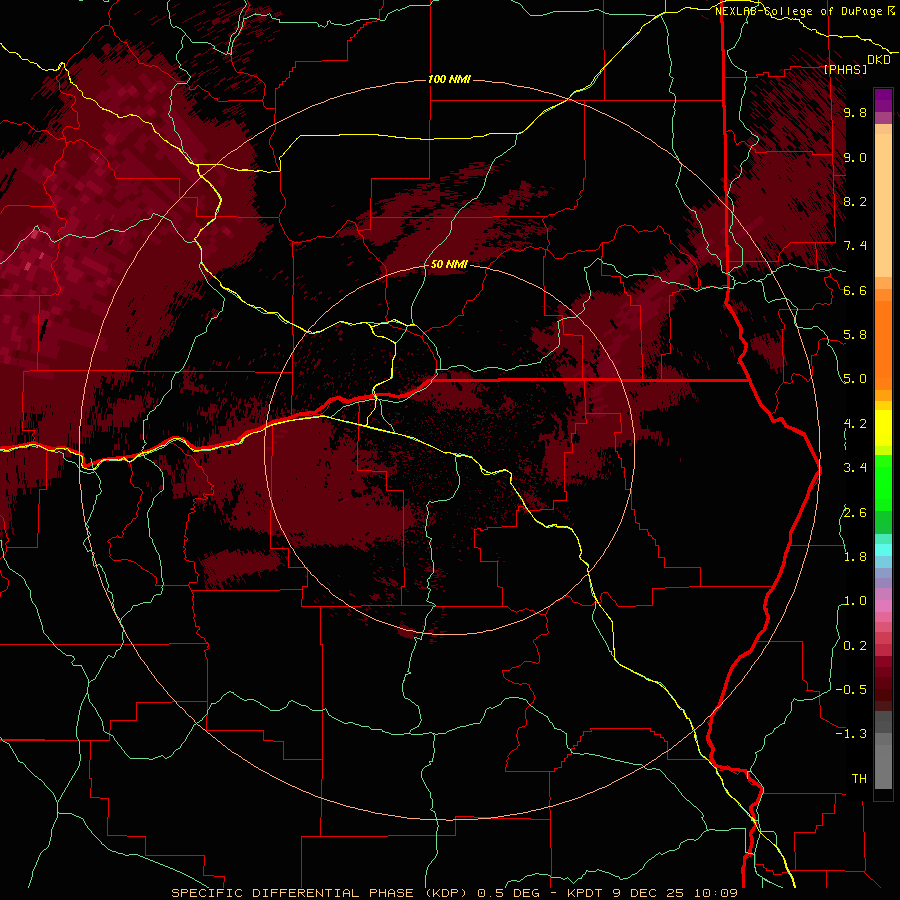
Task: Click the 1.0 value on the color scale
Action: click(x=855, y=601)
